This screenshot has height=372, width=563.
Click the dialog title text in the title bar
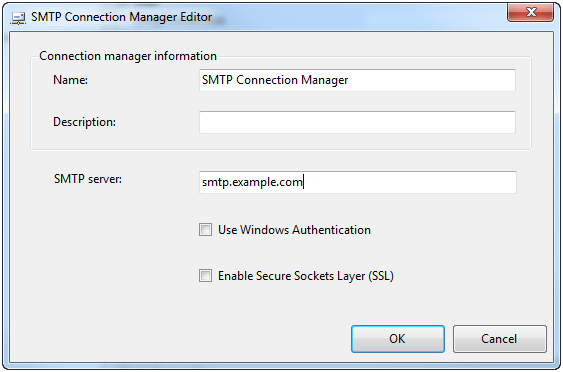[121, 17]
